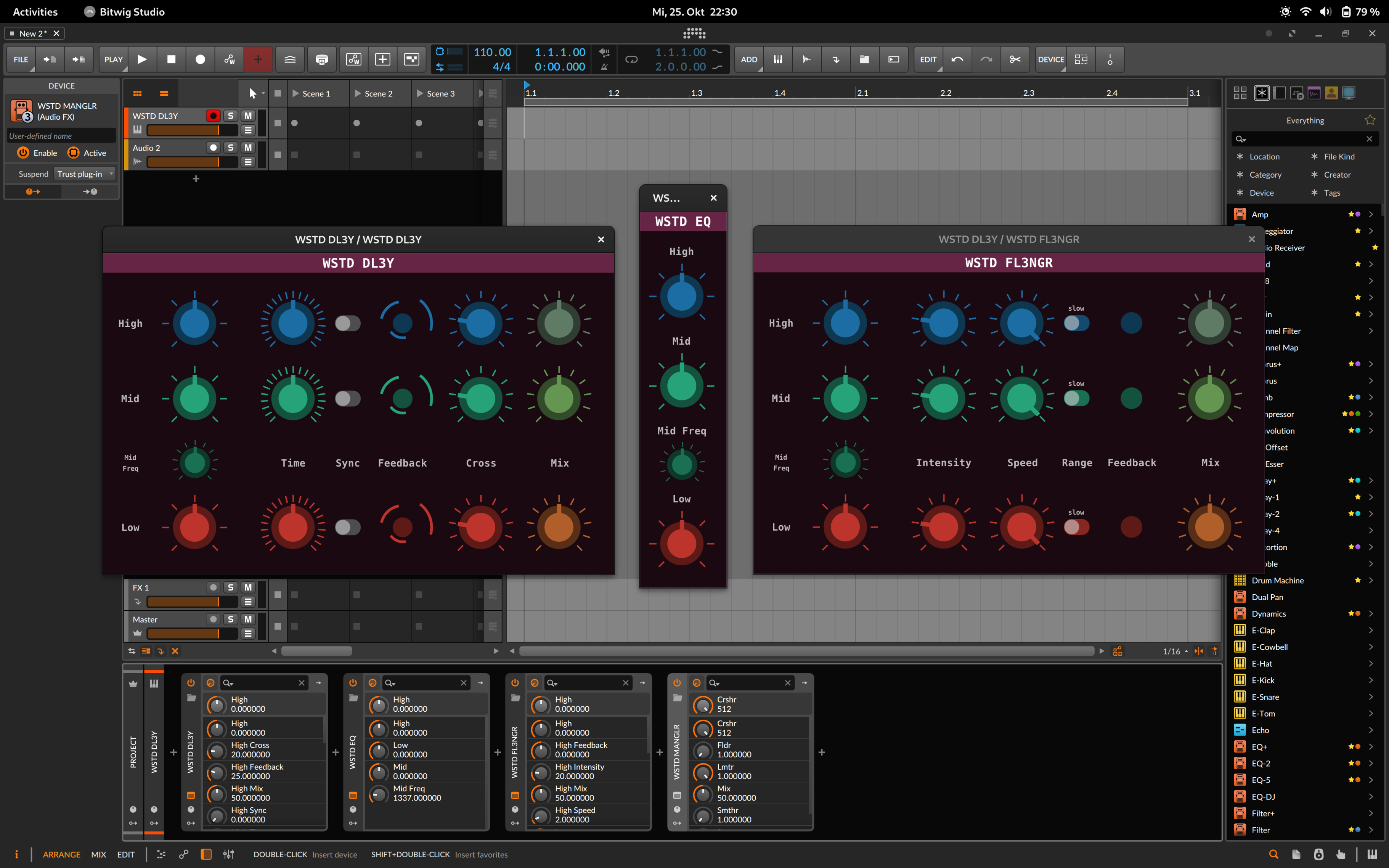This screenshot has width=1389, height=868.
Task: Open the grid 1/16 resolution dropdown
Action: click(x=1175, y=651)
